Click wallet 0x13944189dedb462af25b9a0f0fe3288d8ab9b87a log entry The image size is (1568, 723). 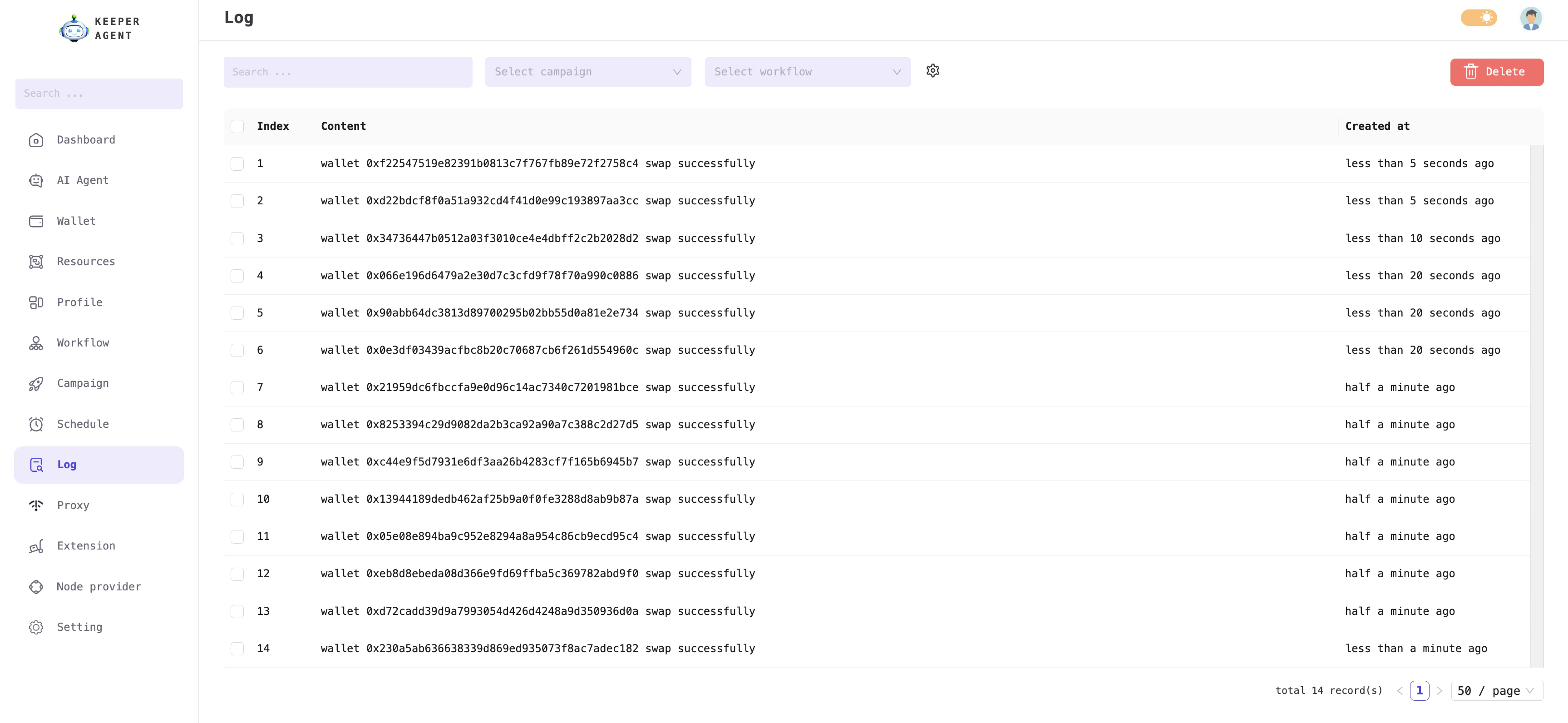538,500
